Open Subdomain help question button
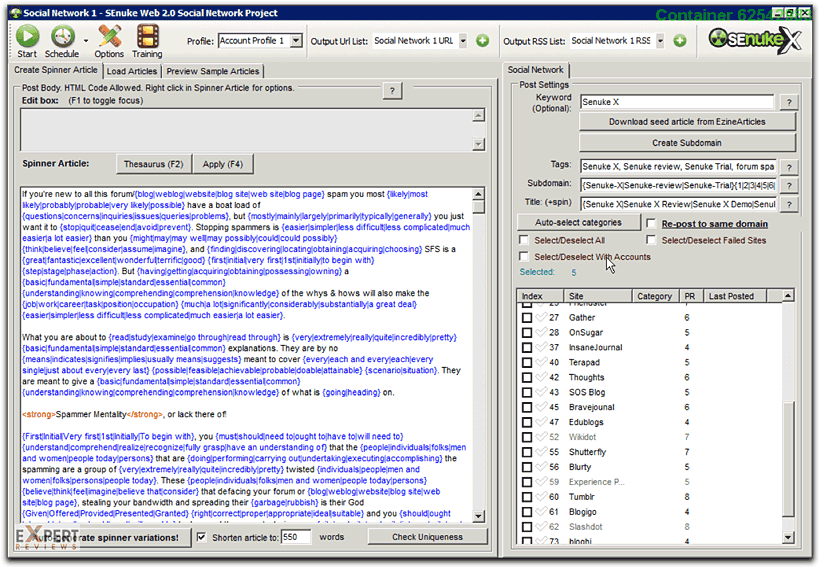The image size is (820, 568). [789, 186]
